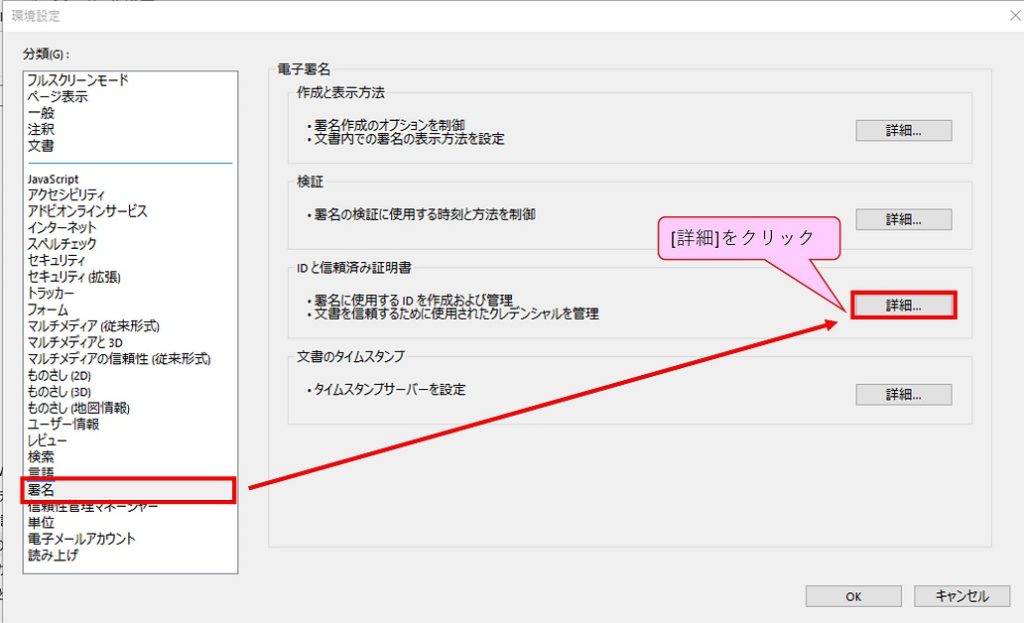Click 詳細 button in 検証 section

pyautogui.click(x=903, y=220)
